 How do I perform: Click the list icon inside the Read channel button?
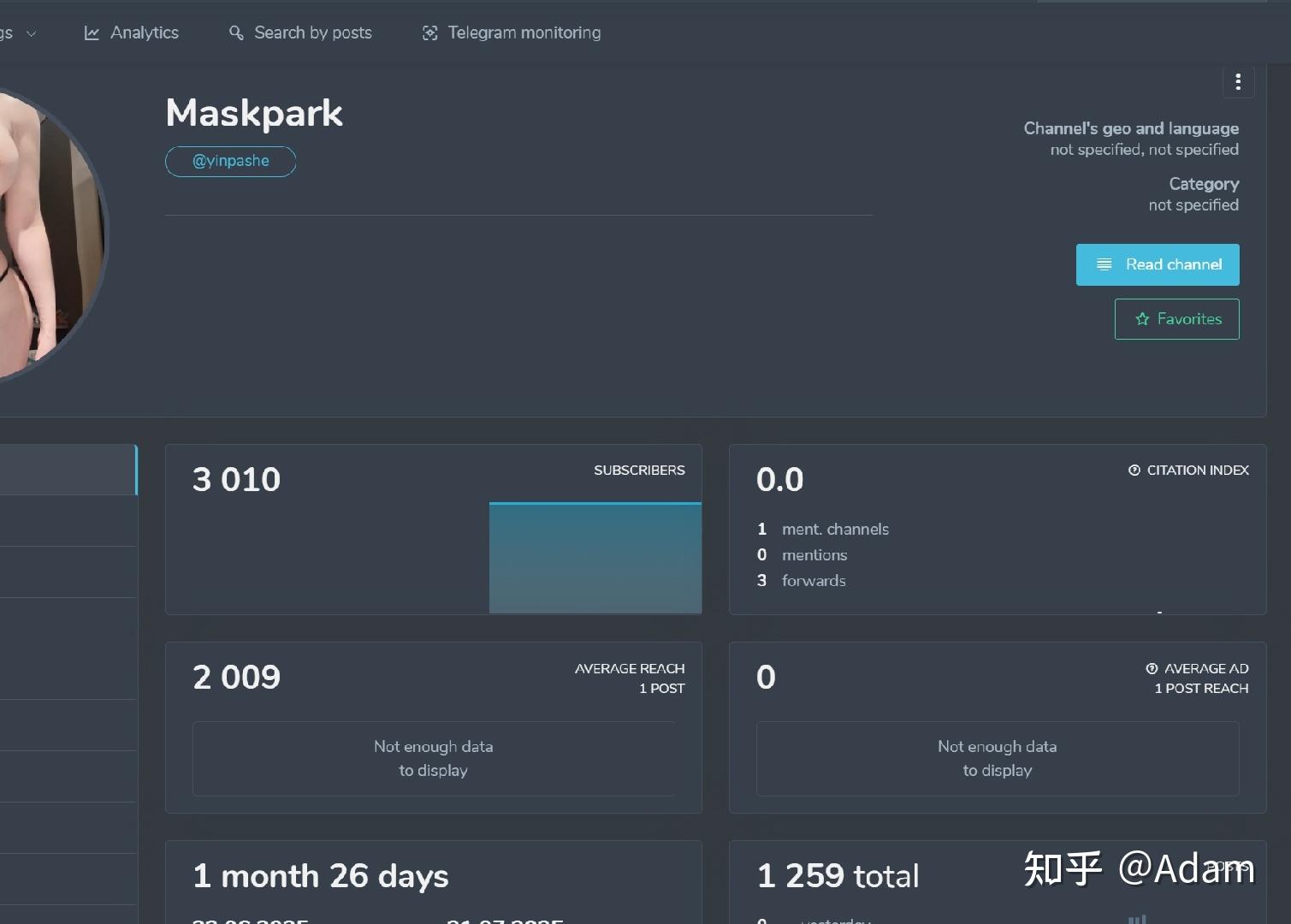(x=1104, y=264)
